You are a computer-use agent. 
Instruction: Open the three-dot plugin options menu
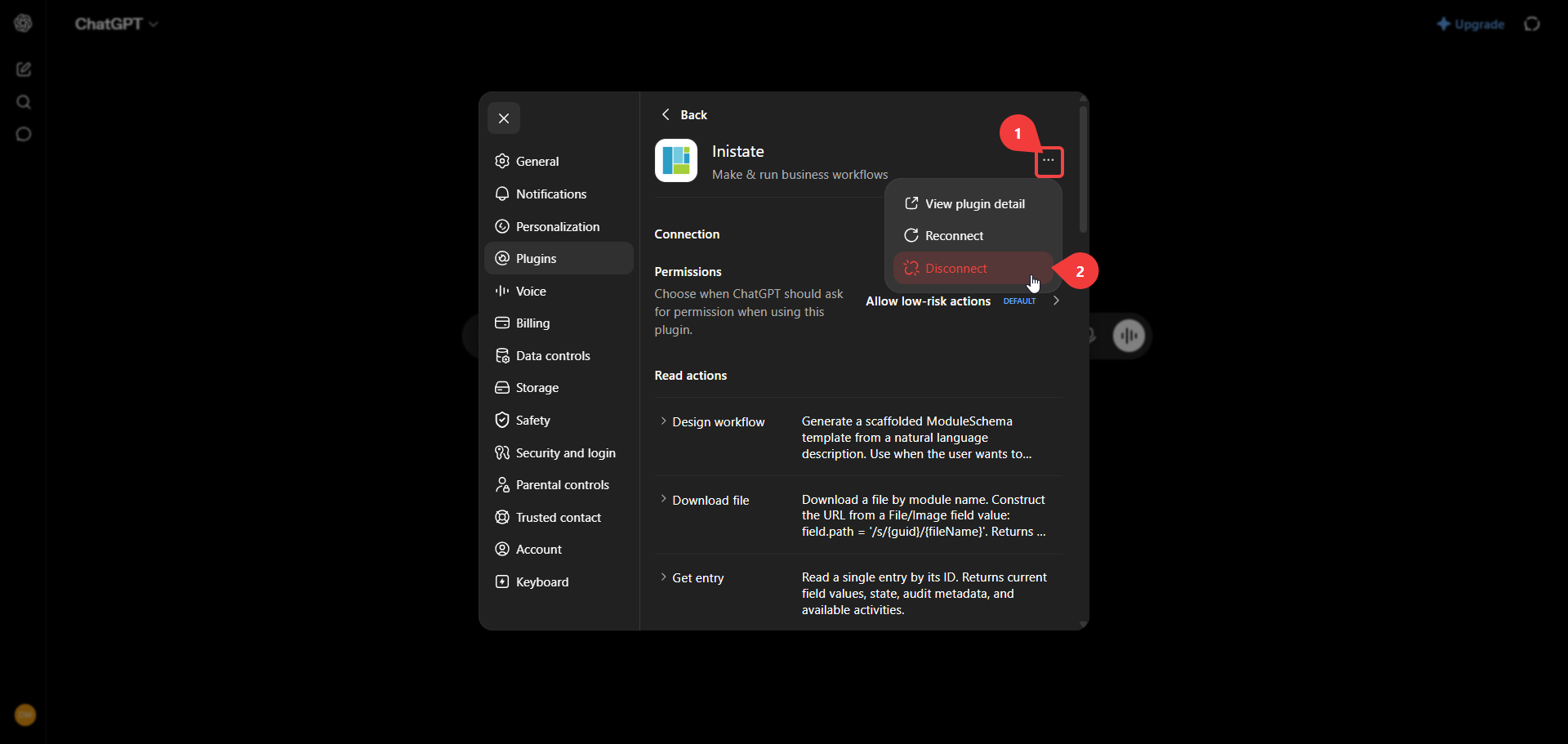coord(1049,161)
